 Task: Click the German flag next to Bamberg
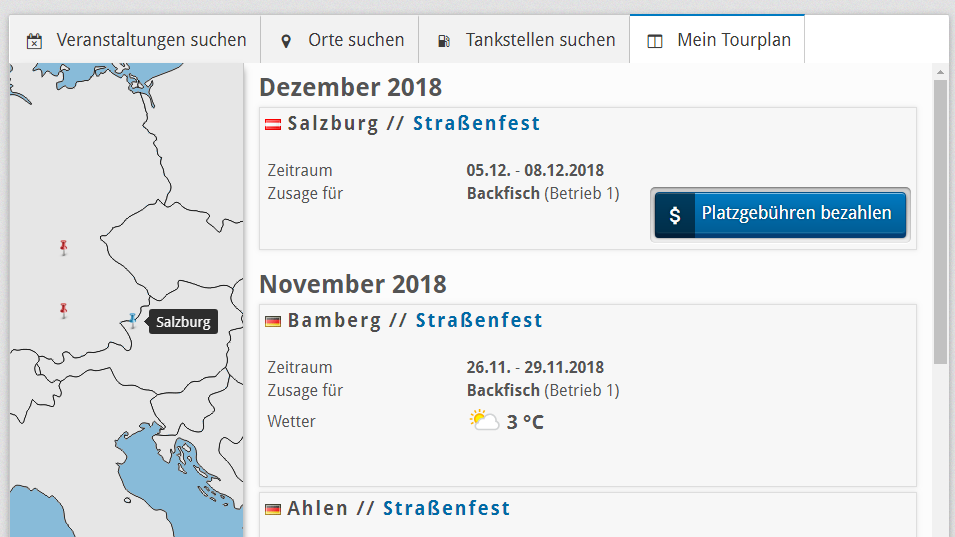(272, 321)
